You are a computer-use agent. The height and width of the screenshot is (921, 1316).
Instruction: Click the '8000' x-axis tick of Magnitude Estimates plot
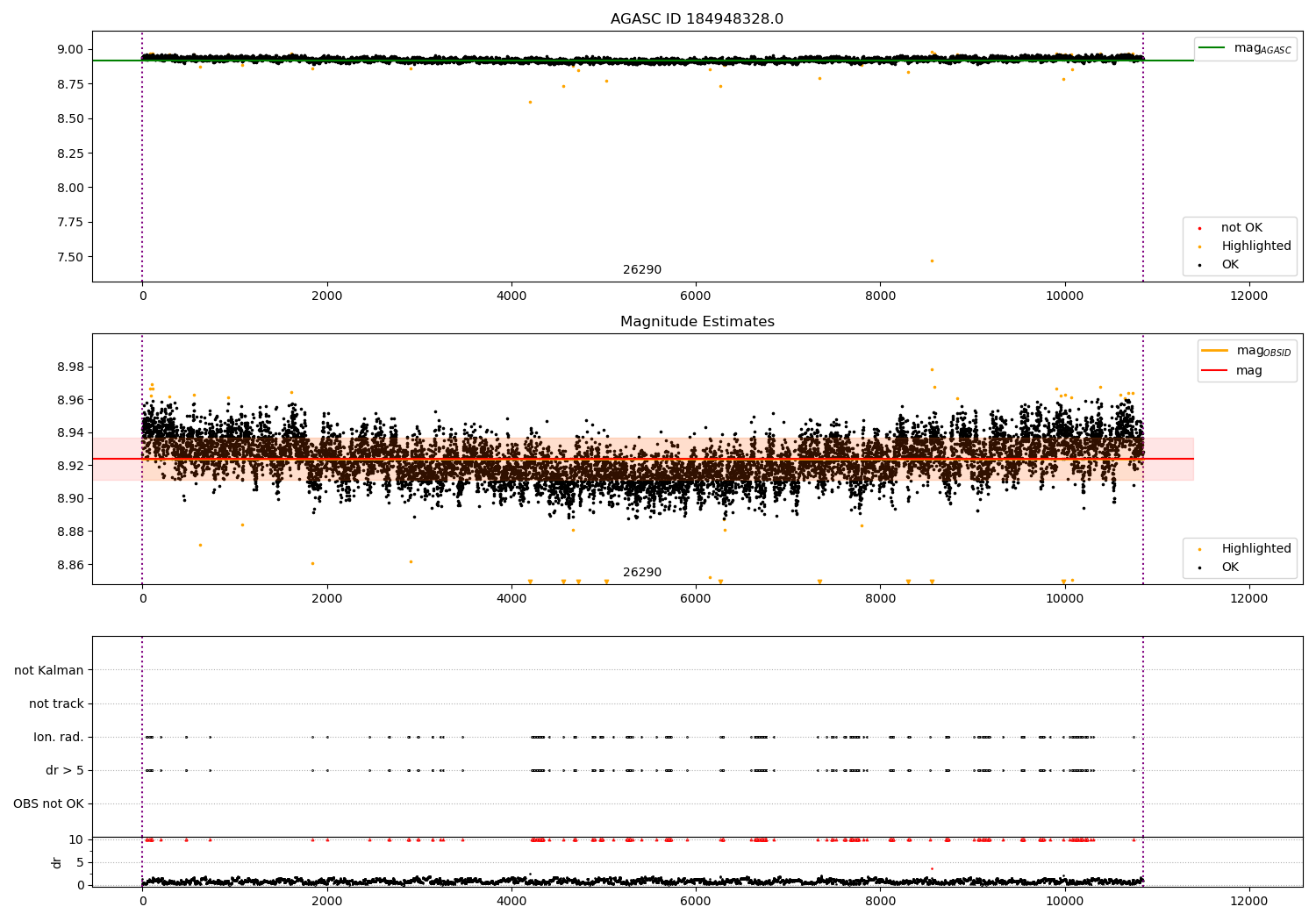[880, 599]
